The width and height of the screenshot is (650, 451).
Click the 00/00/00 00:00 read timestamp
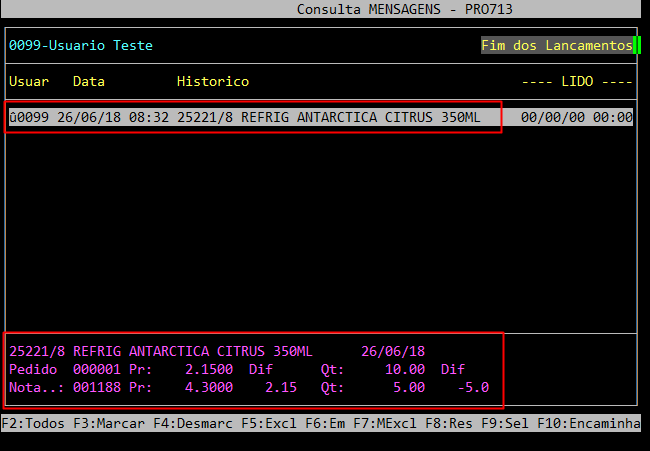pyautogui.click(x=577, y=117)
